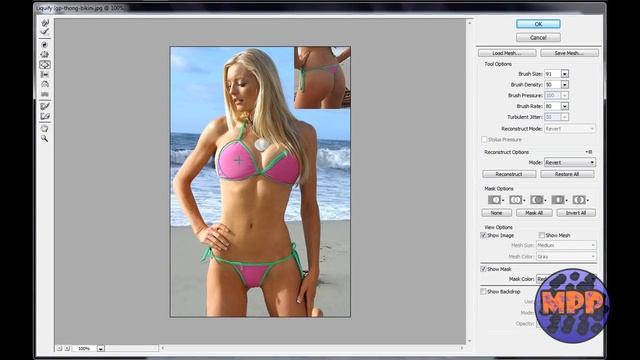Image resolution: width=640 pixels, height=360 pixels.
Task: Select the Thaw Mask tool
Action: coord(45,116)
